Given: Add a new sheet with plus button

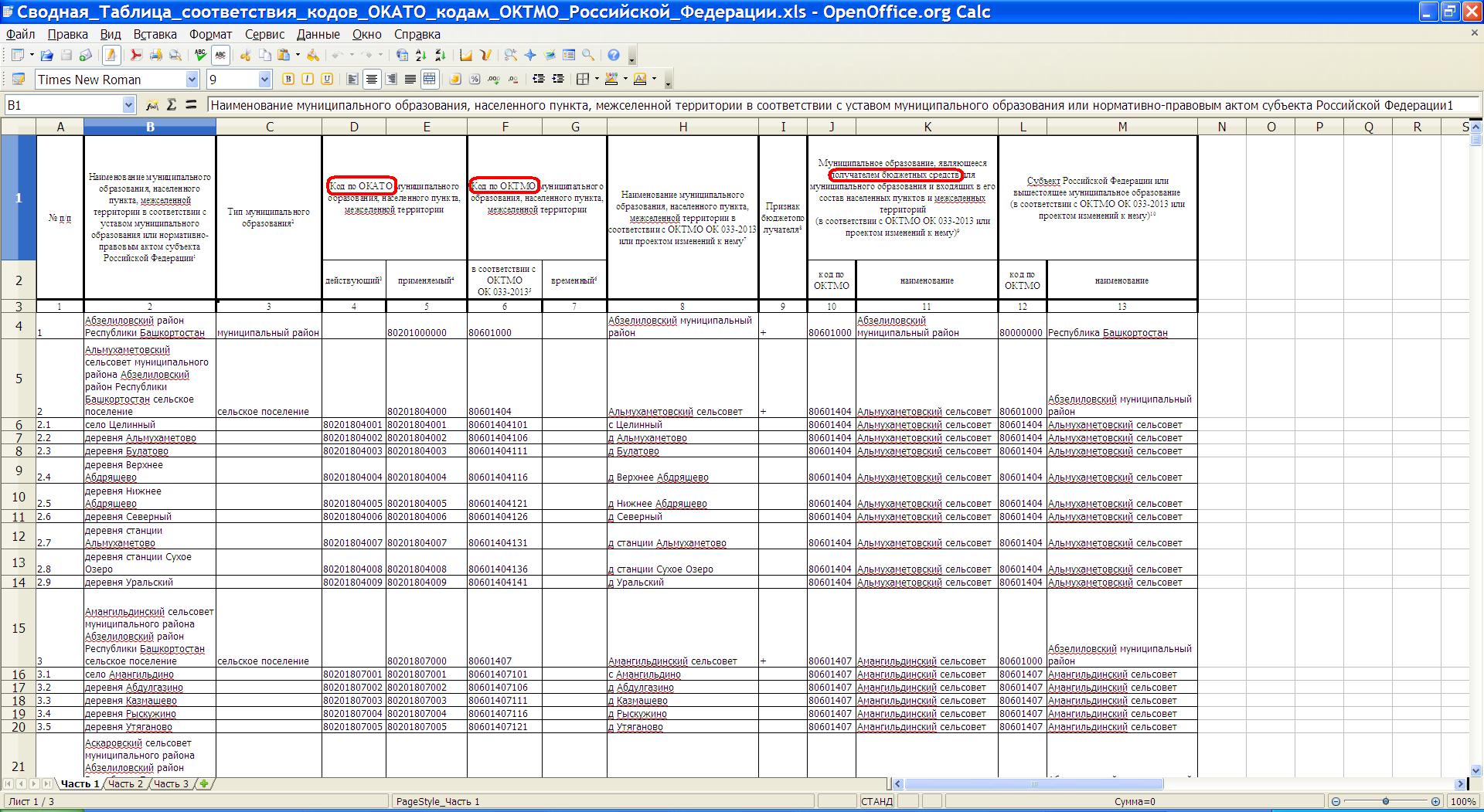Looking at the screenshot, I should (204, 783).
